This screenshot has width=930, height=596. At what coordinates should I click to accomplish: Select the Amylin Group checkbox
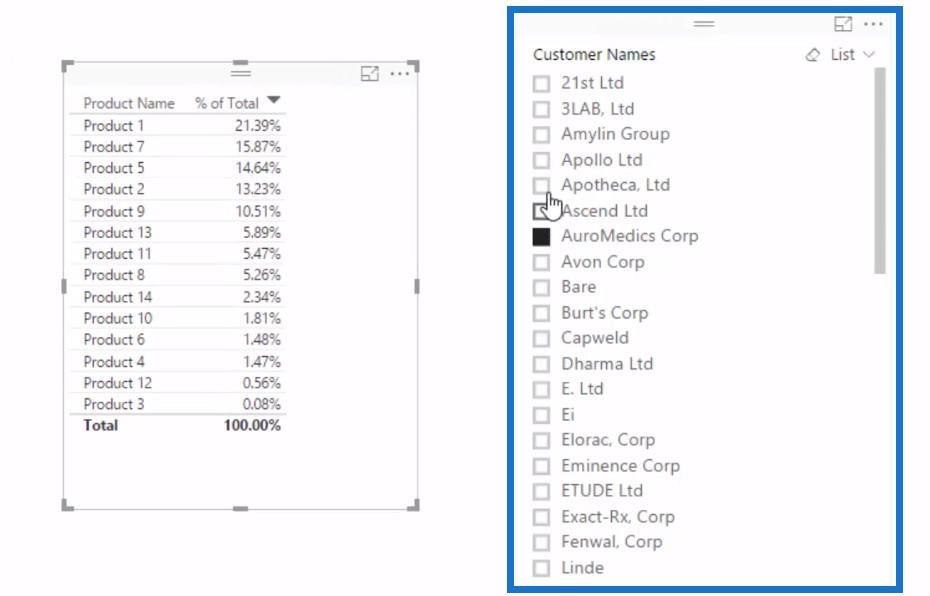pos(541,135)
